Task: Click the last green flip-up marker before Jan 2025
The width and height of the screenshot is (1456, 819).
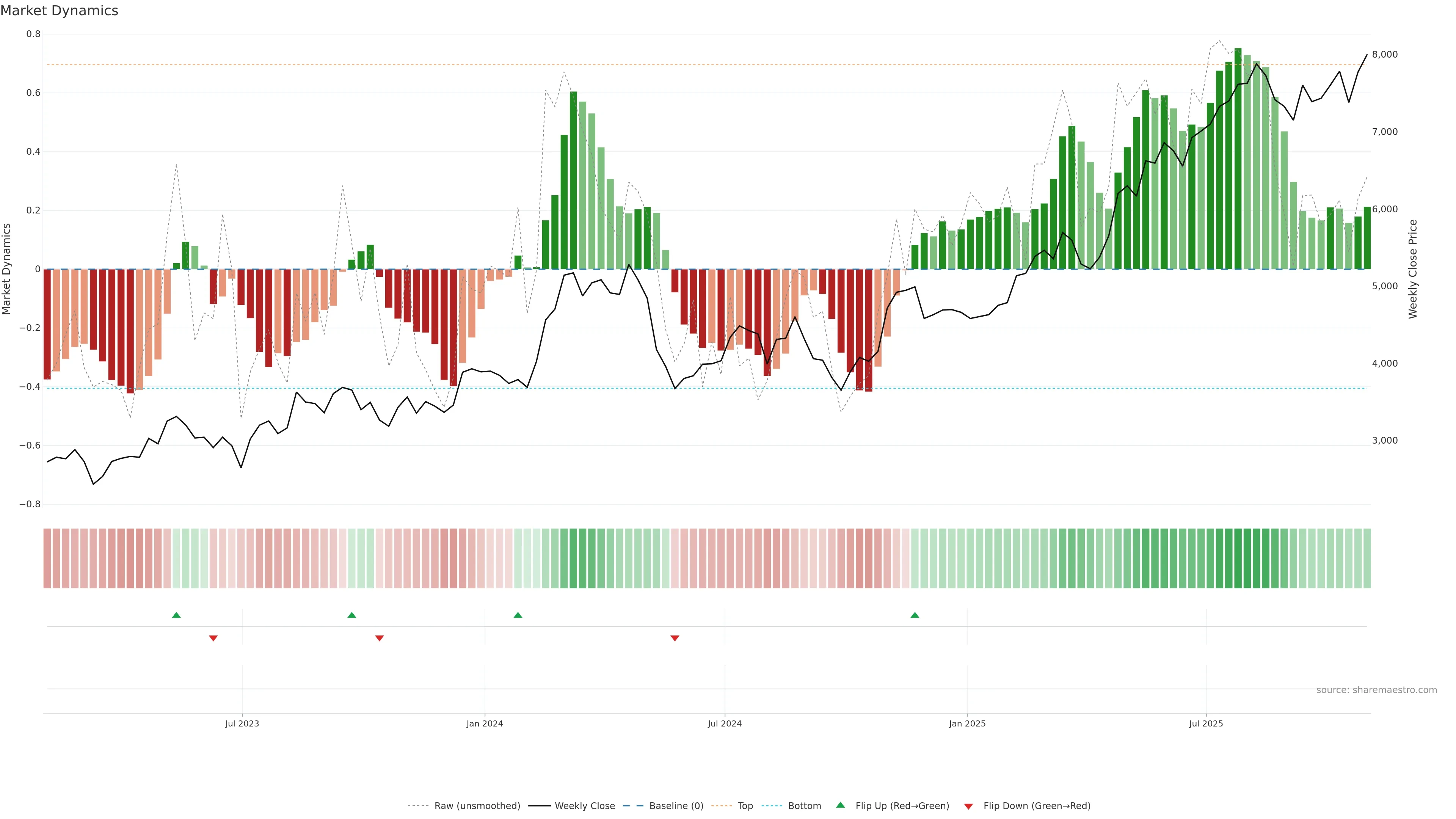Action: 915,615
